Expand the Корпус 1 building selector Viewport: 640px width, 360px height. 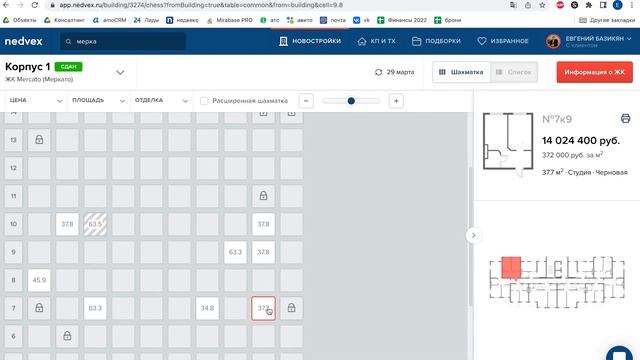pyautogui.click(x=120, y=73)
